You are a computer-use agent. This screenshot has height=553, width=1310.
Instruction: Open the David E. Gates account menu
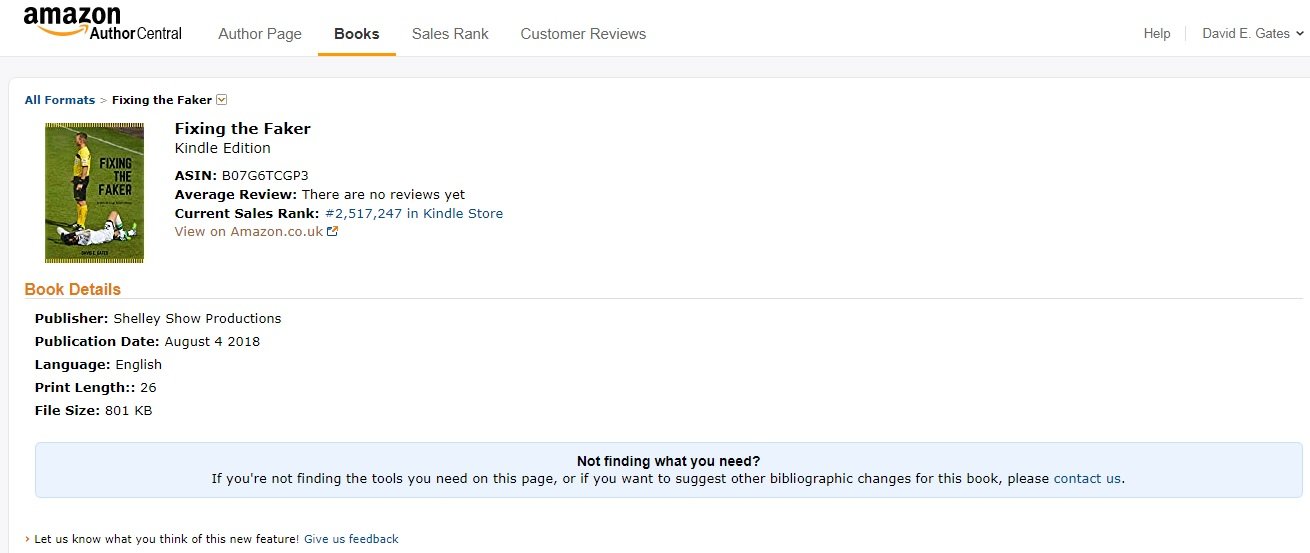pyautogui.click(x=1253, y=34)
